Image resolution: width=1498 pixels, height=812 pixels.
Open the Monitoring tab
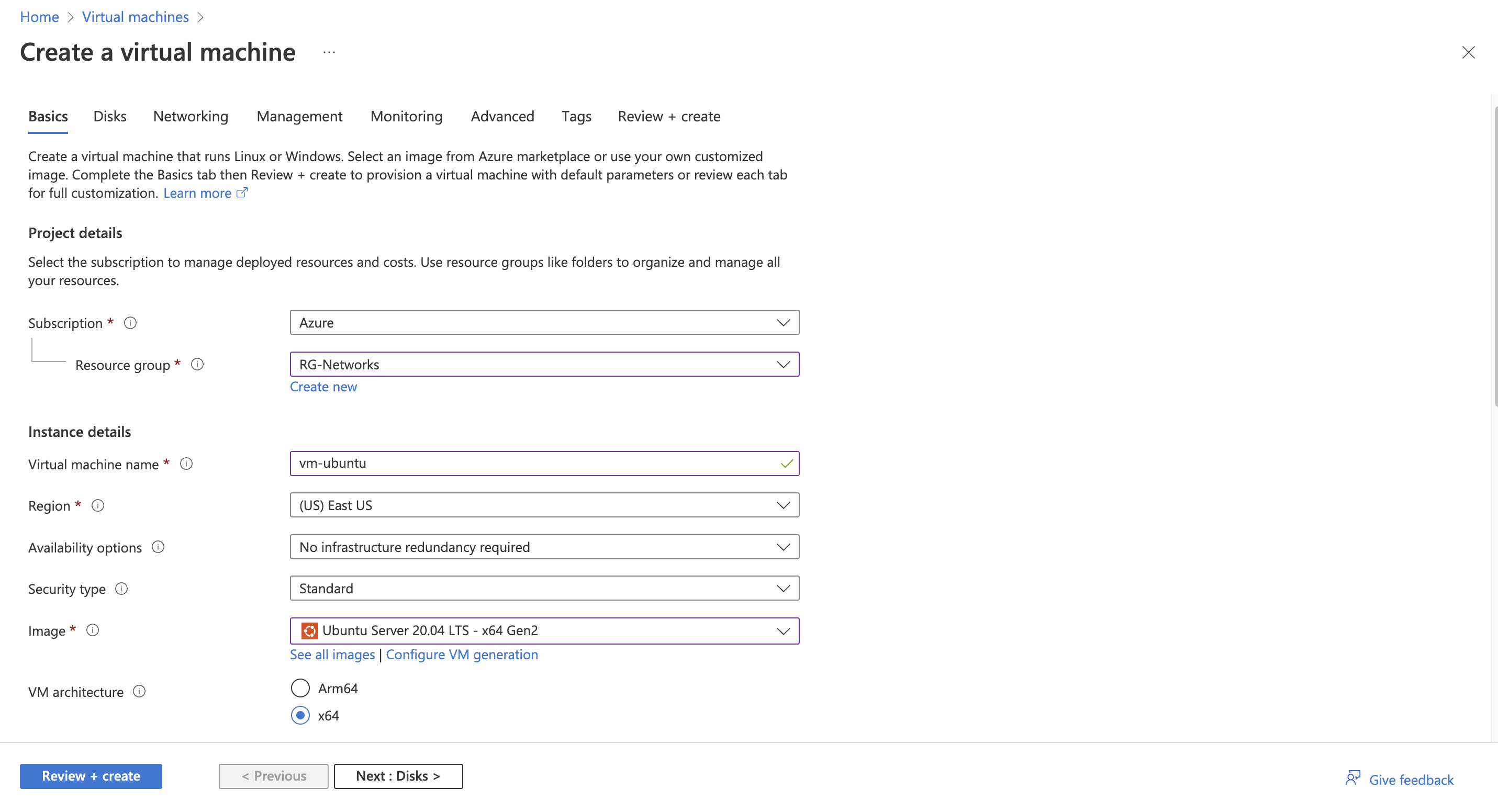[x=407, y=116]
